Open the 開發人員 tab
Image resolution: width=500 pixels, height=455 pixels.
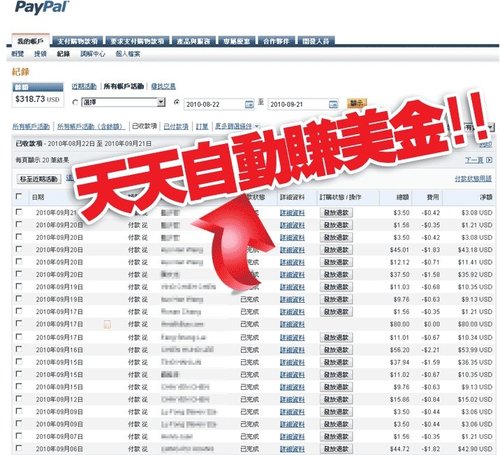[316, 41]
